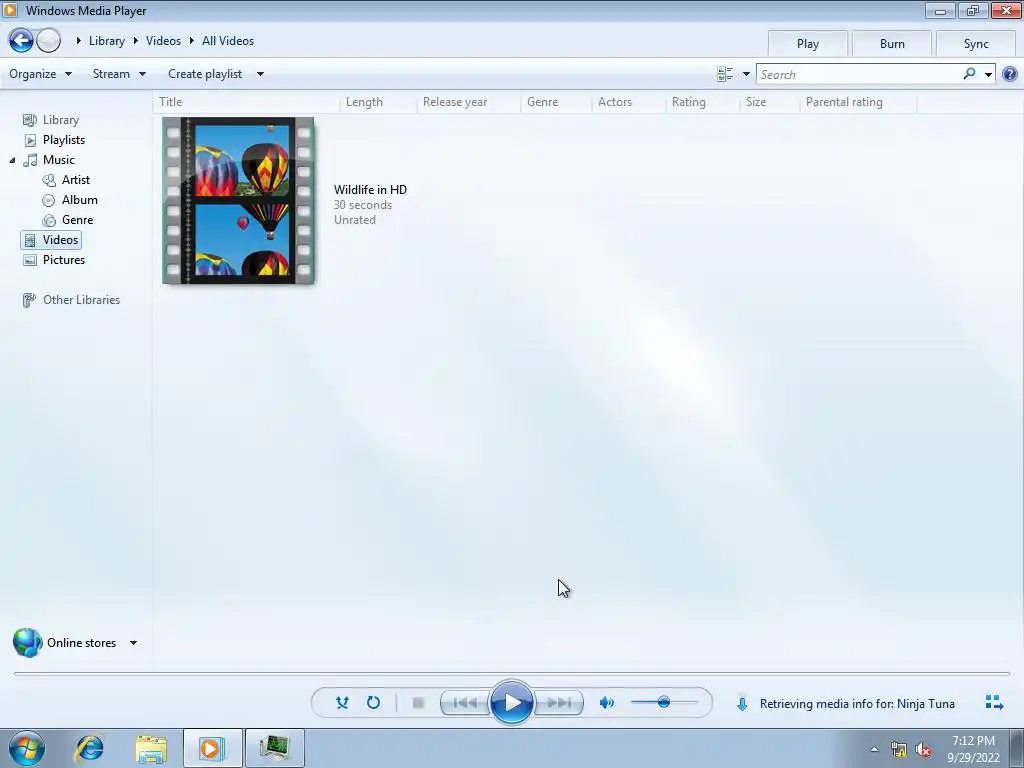Viewport: 1024px width, 768px height.
Task: Click the Back navigation arrow
Action: 21,40
